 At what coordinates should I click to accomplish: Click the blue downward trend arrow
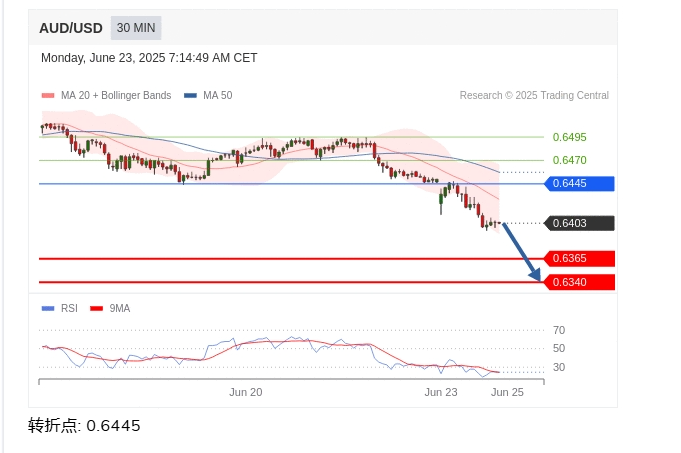pyautogui.click(x=521, y=252)
